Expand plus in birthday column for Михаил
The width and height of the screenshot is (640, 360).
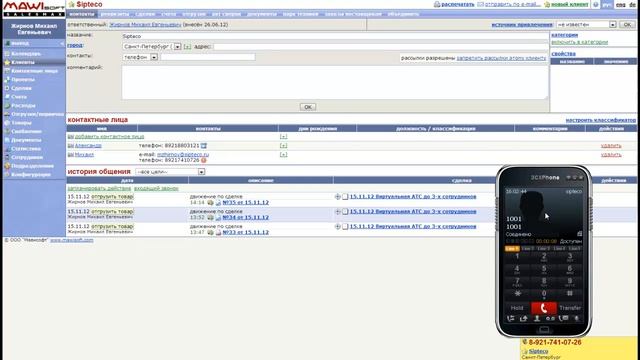click(283, 154)
